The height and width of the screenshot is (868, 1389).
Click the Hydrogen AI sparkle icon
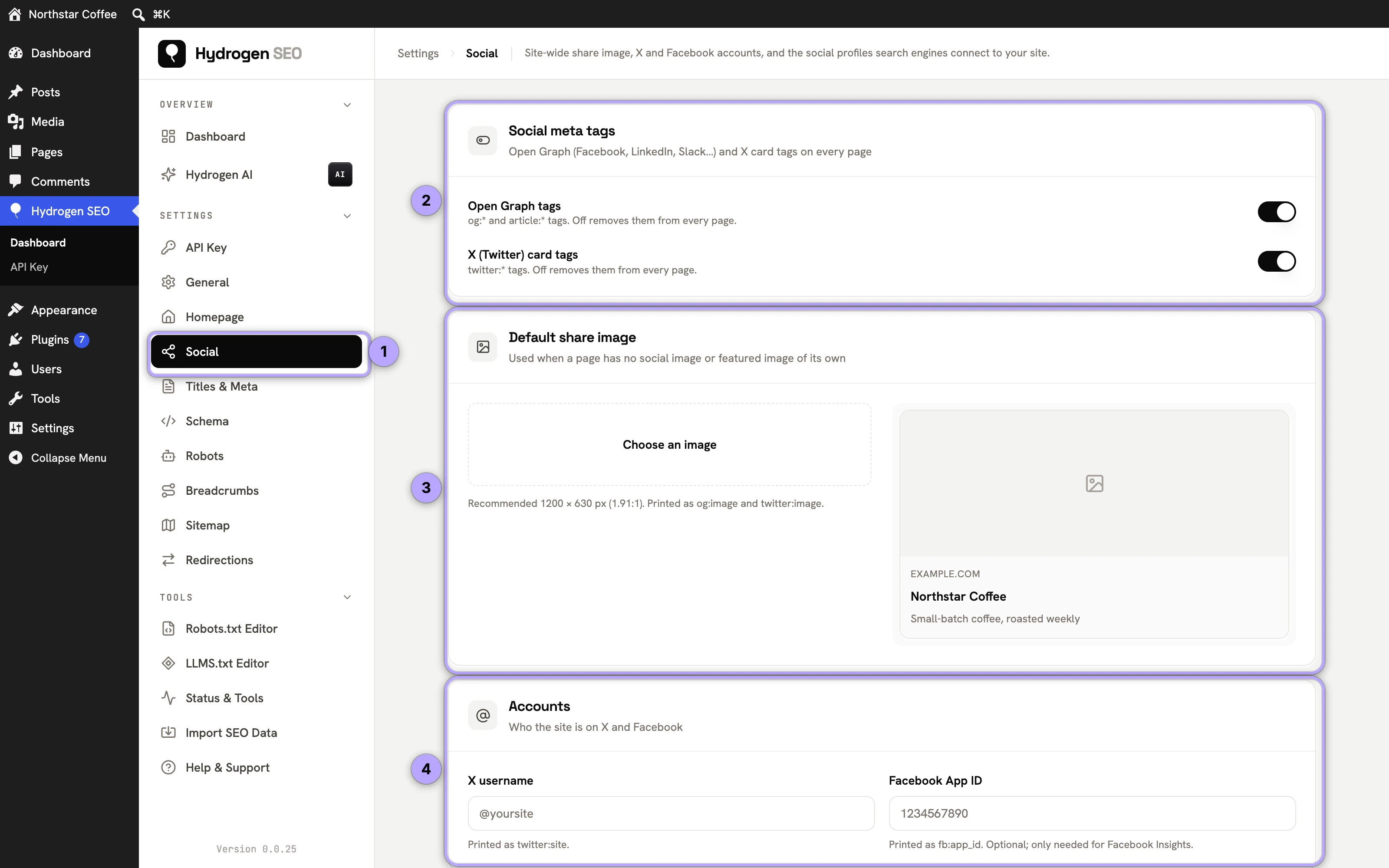coord(168,174)
